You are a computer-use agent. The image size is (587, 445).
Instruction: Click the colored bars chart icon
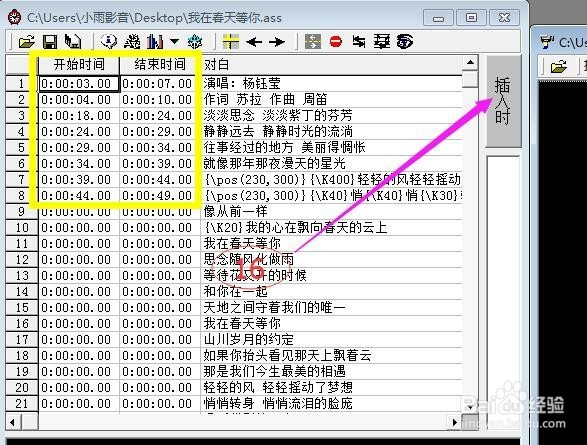point(155,42)
